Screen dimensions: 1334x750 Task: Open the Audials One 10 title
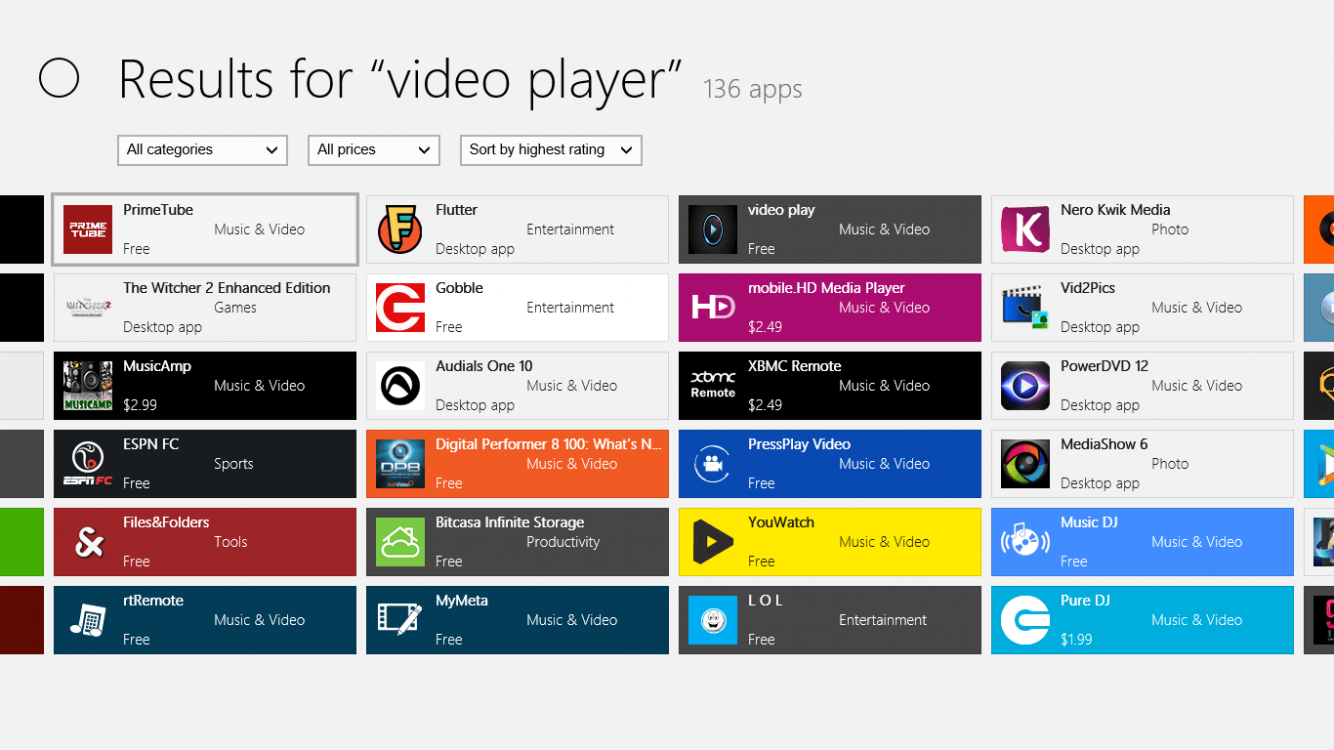tap(484, 366)
